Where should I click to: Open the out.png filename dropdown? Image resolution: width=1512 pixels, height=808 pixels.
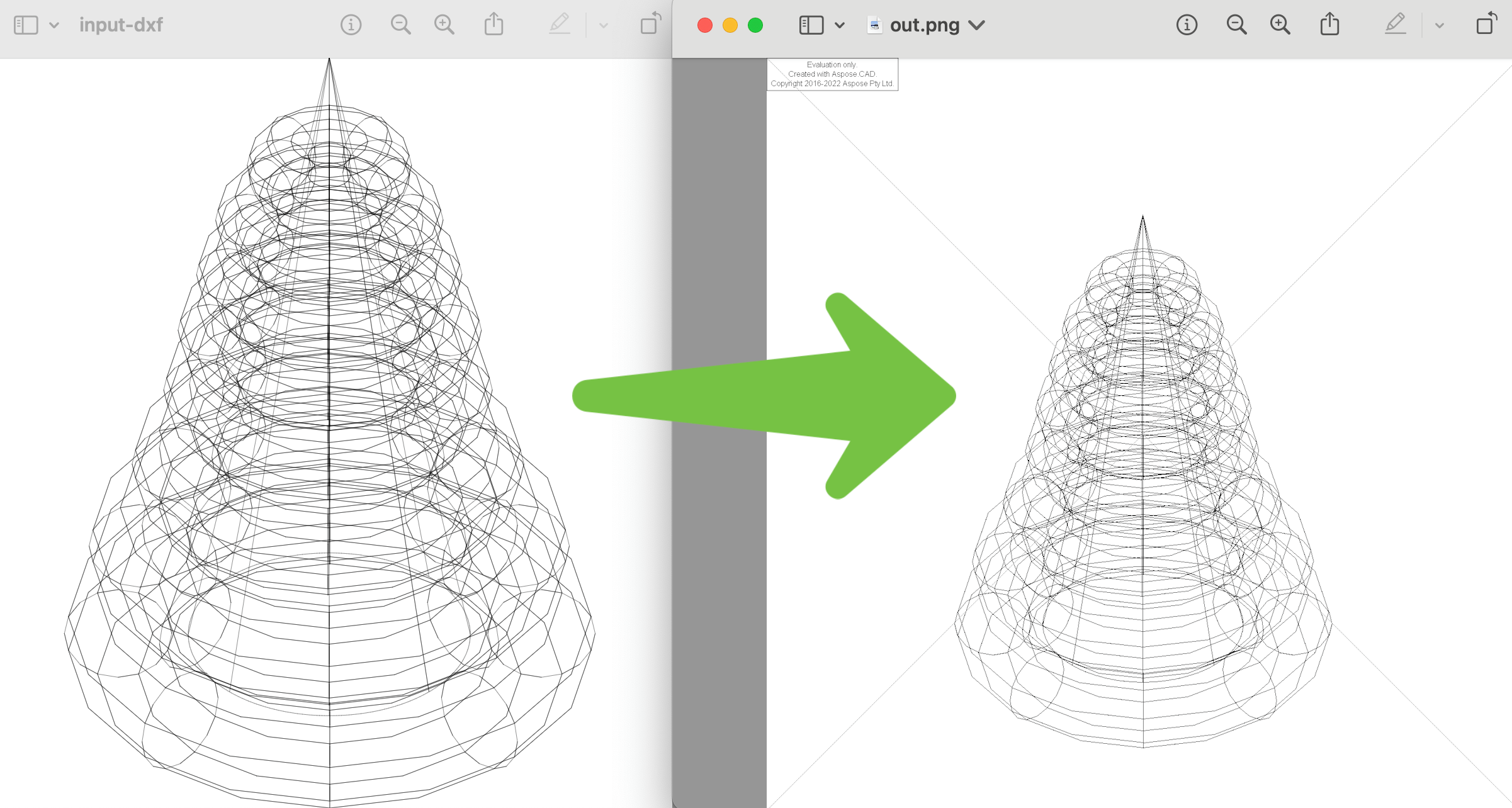[x=978, y=25]
